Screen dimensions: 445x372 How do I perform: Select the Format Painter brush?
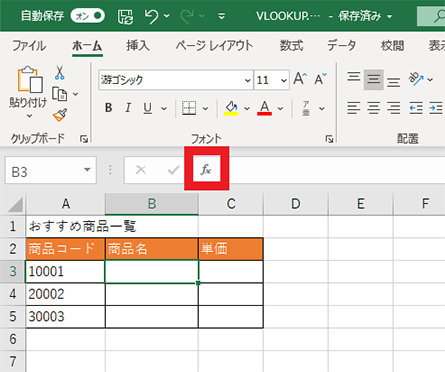pyautogui.click(x=60, y=115)
